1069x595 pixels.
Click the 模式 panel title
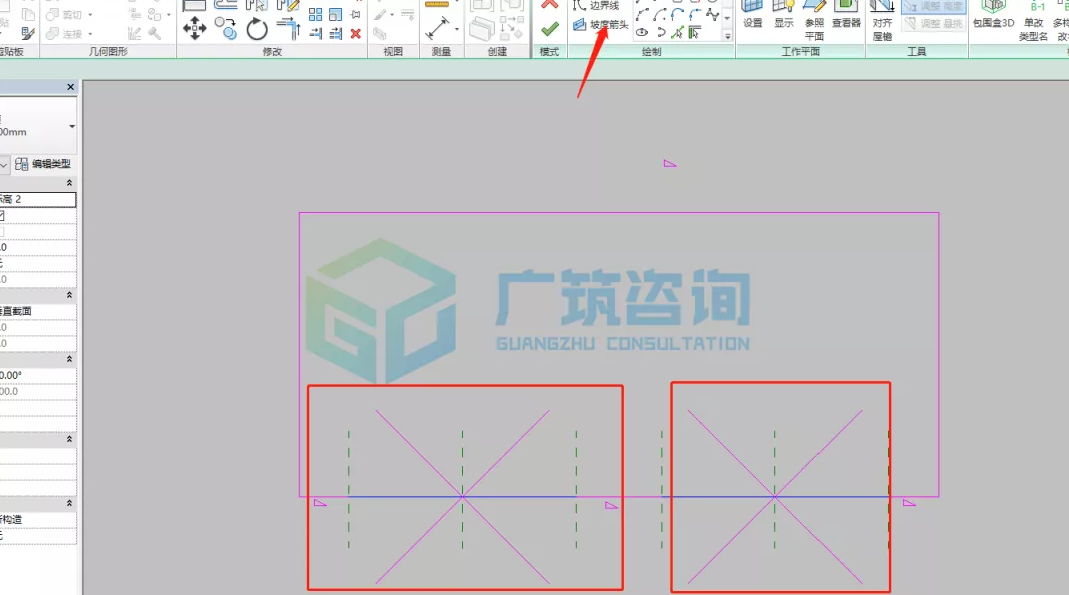(549, 52)
